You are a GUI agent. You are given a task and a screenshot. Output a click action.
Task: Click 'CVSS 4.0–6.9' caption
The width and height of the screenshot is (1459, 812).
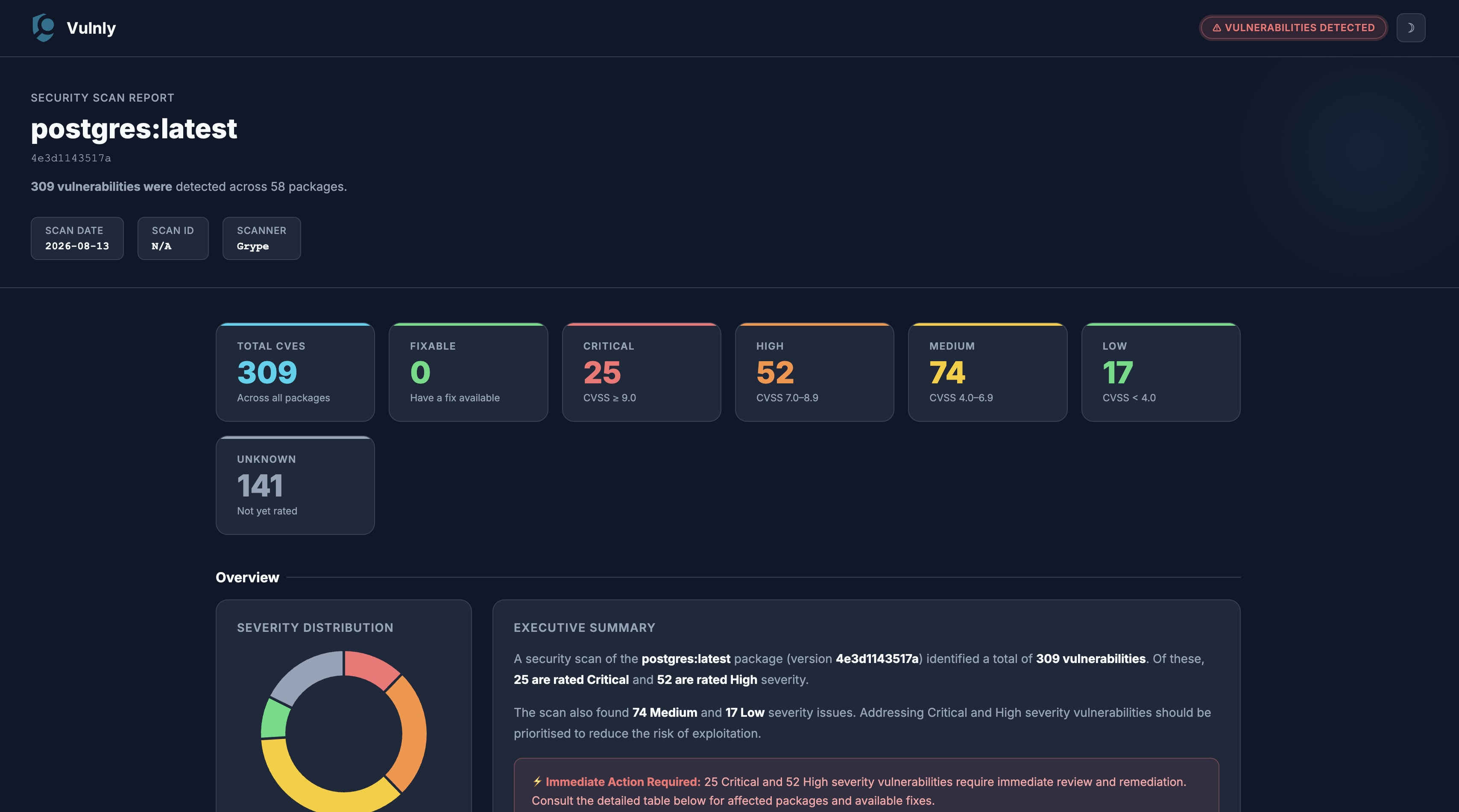click(x=961, y=398)
